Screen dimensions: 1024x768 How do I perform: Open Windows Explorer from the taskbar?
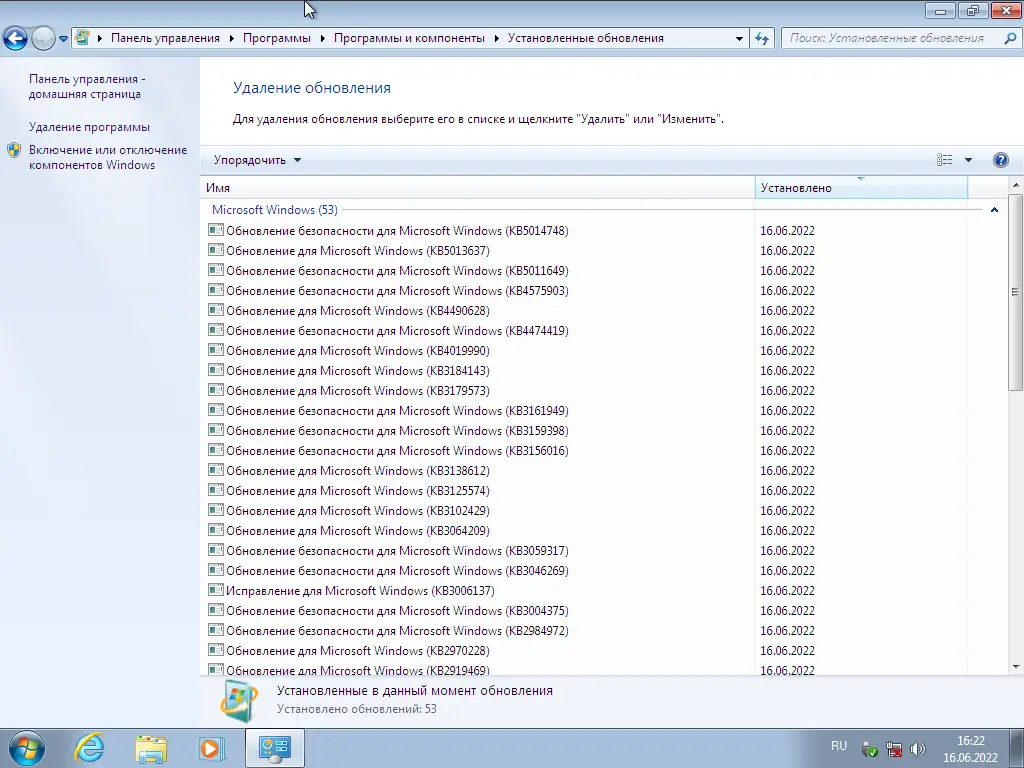[151, 748]
